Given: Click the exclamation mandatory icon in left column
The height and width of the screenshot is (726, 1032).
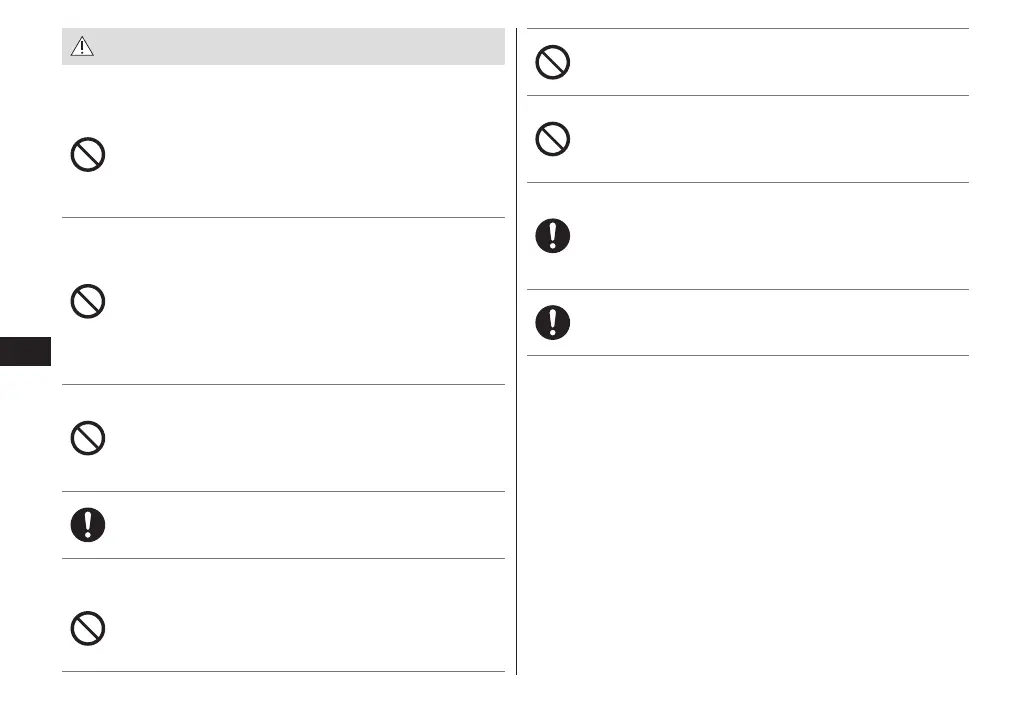Looking at the screenshot, I should (x=88, y=525).
